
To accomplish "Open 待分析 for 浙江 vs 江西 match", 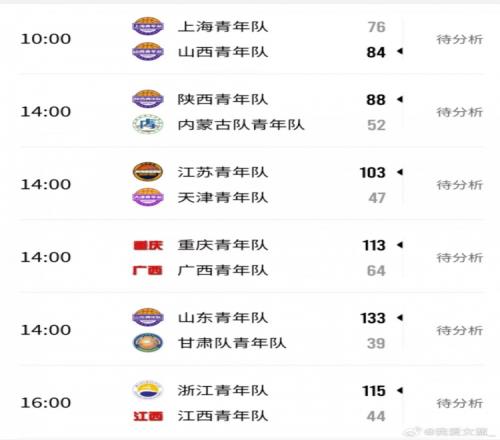I will 460,403.
